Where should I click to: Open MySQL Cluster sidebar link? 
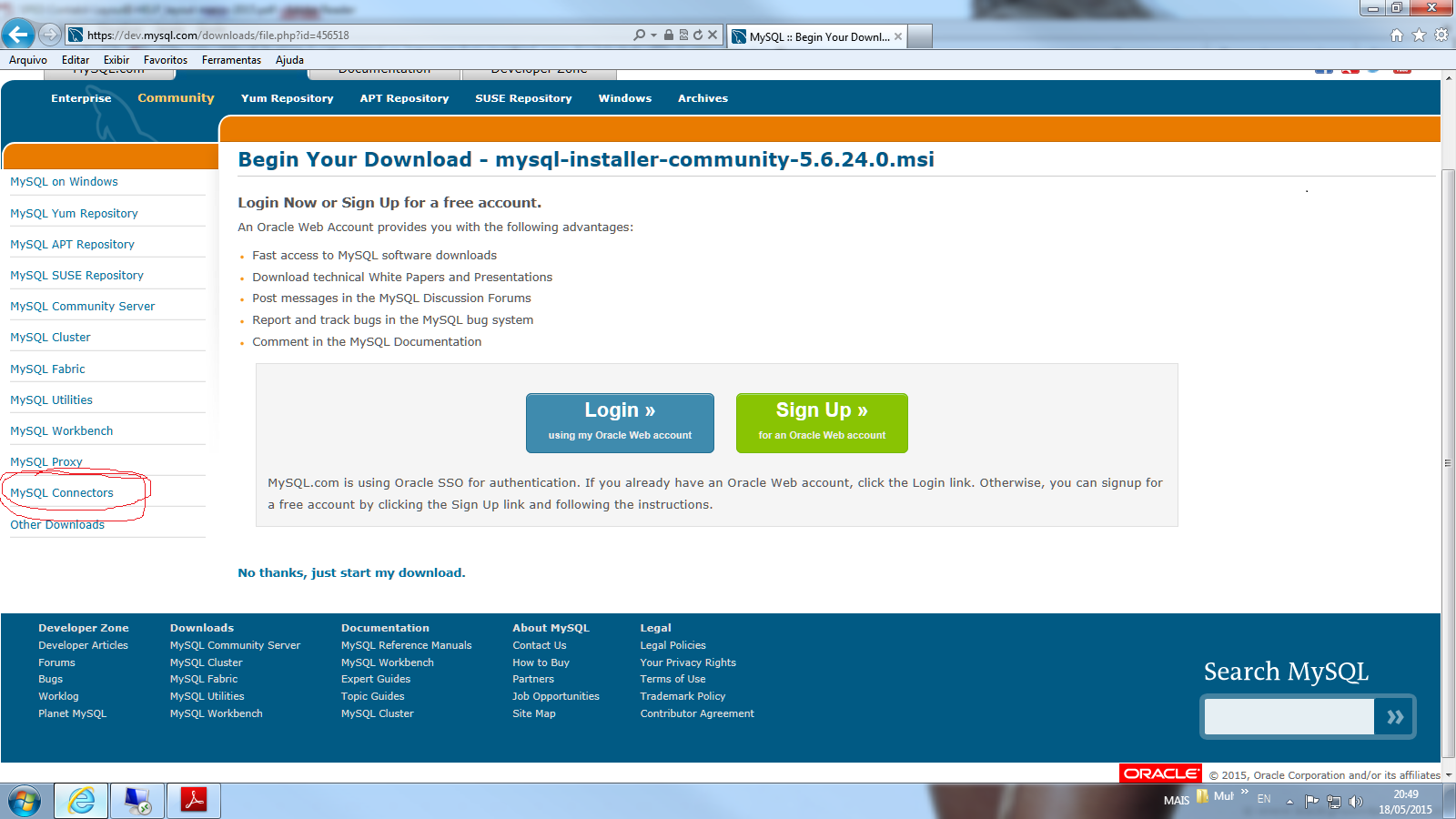[50, 338]
